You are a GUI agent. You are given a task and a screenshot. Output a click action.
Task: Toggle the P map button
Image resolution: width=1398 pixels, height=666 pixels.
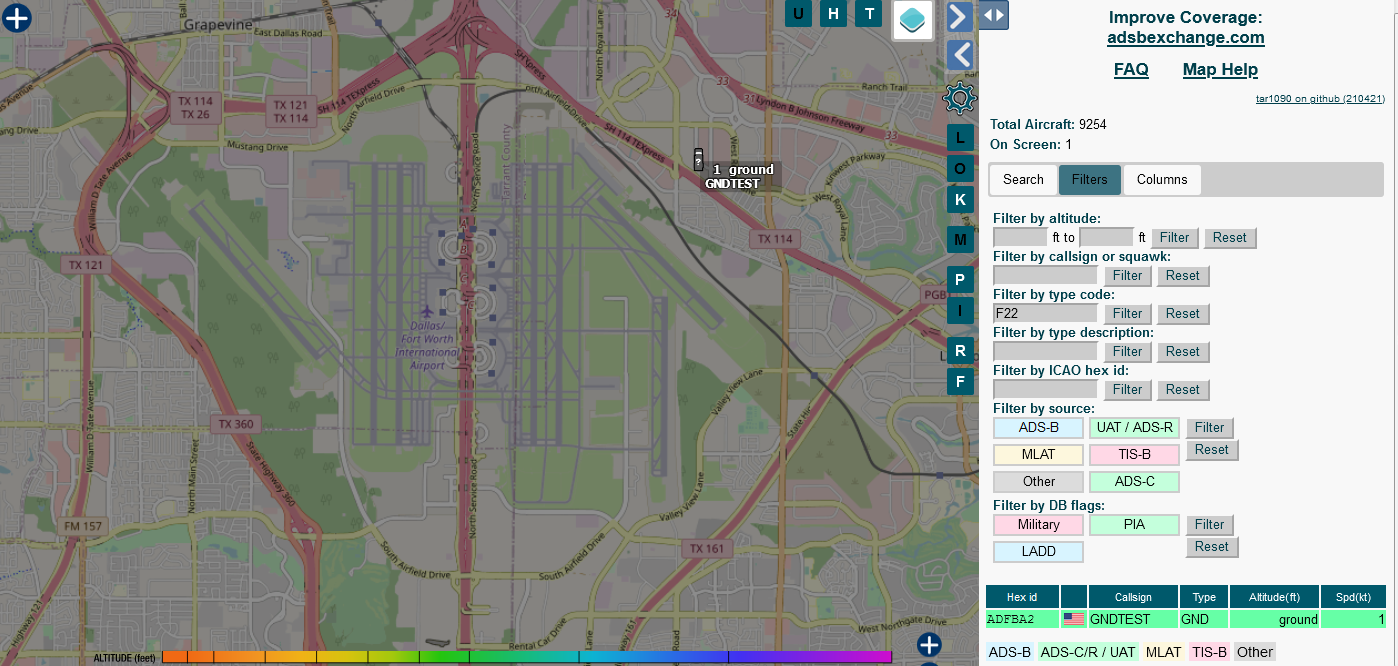coord(960,279)
